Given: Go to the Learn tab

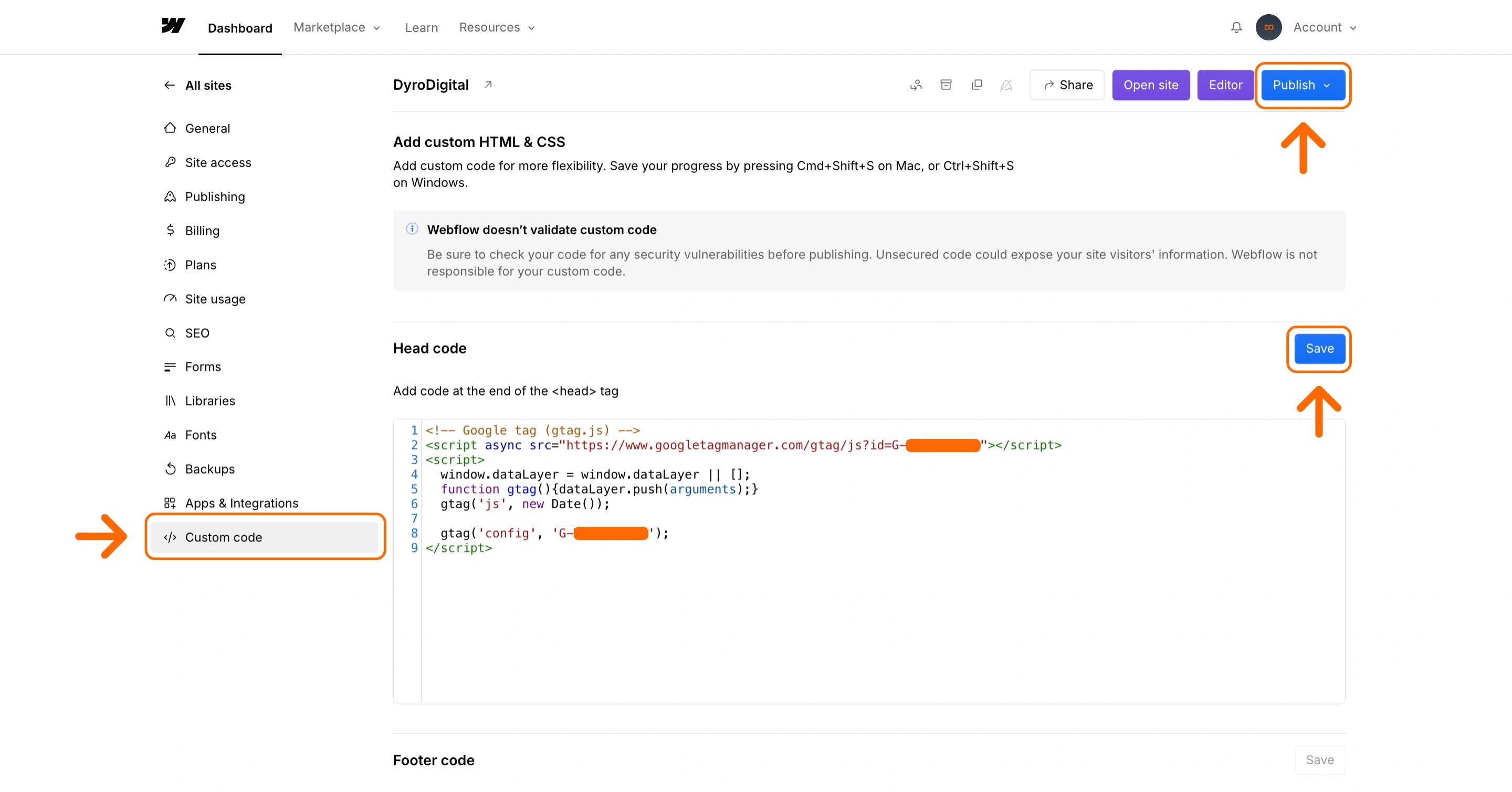Looking at the screenshot, I should 421,28.
